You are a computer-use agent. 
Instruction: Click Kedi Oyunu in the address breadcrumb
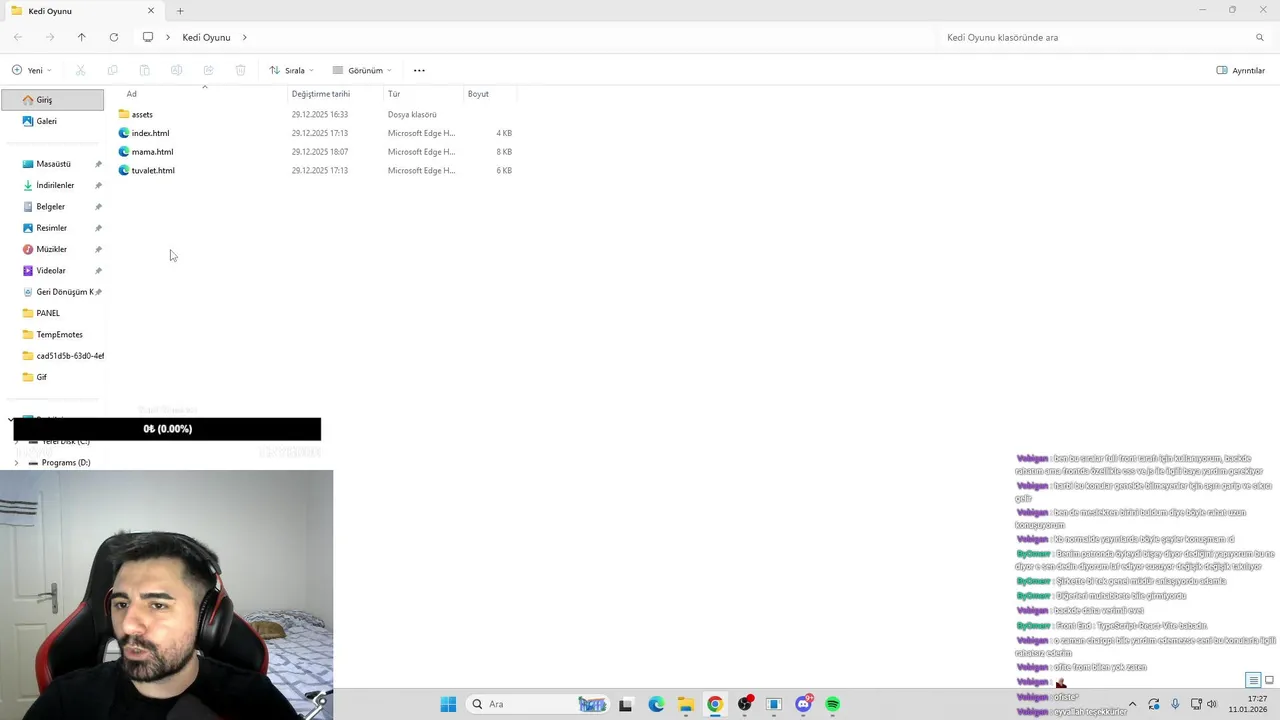(x=206, y=37)
